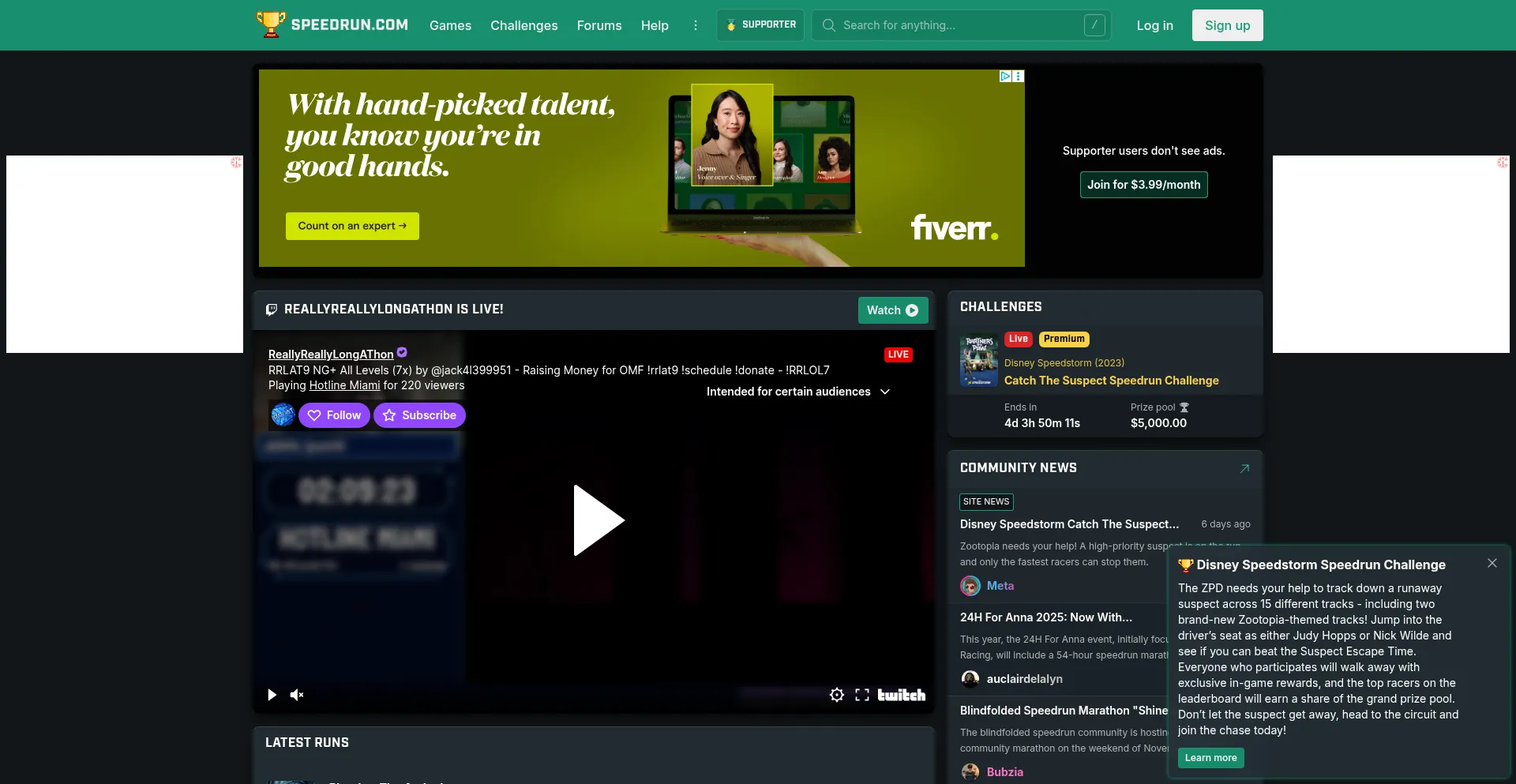
Task: Open the Twitch icon next to REALLYREALLYLONGATHON
Action: (x=272, y=309)
